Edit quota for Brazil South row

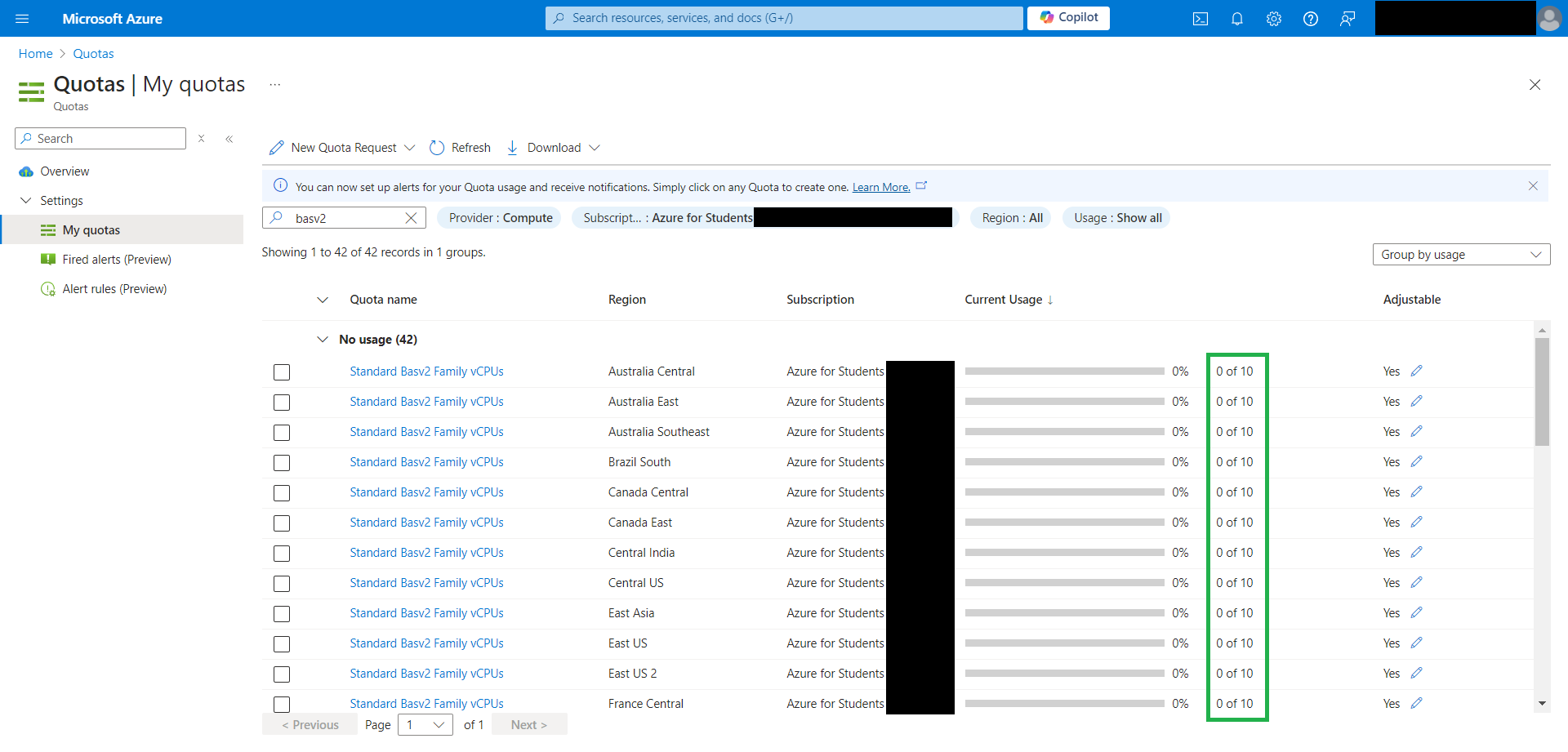click(x=1416, y=461)
